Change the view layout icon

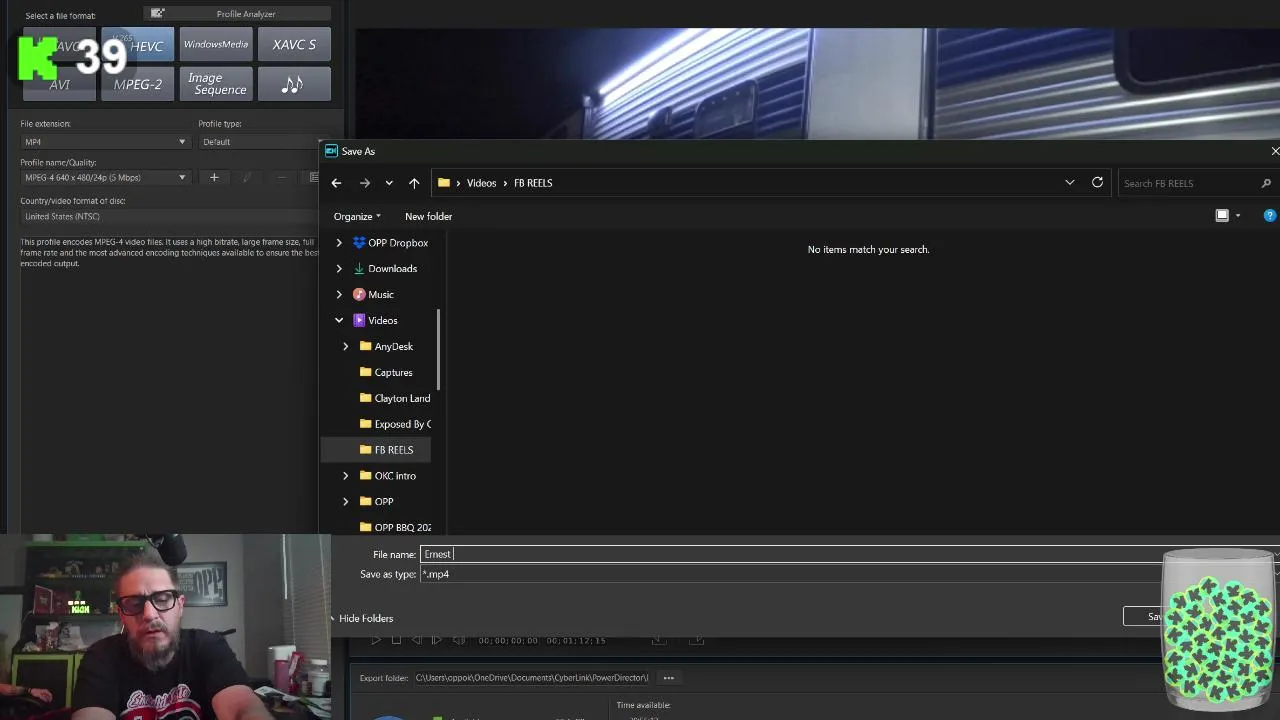[1222, 216]
